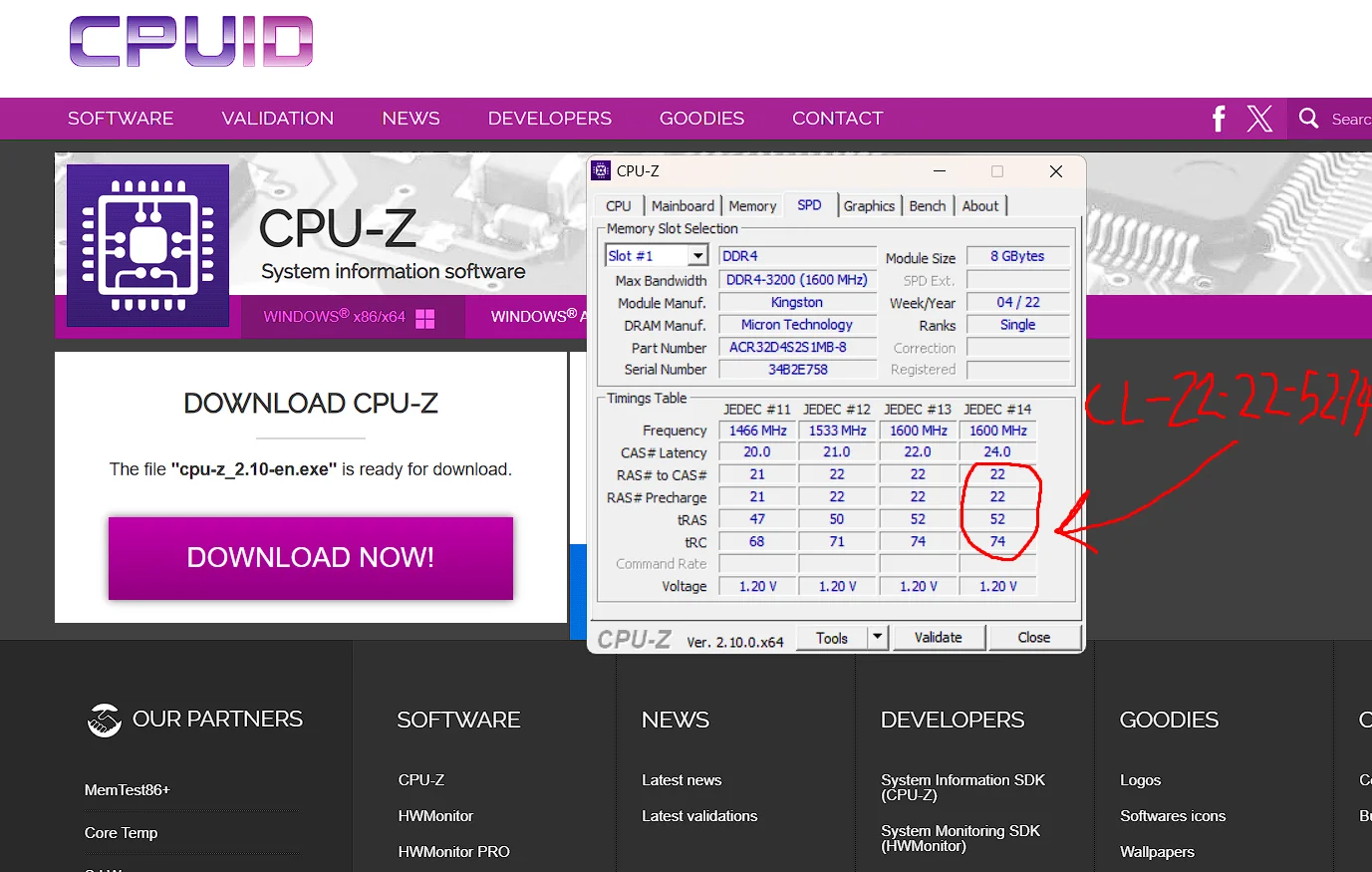This screenshot has height=872, width=1372.
Task: Switch to the Graphics tab
Action: 869,206
